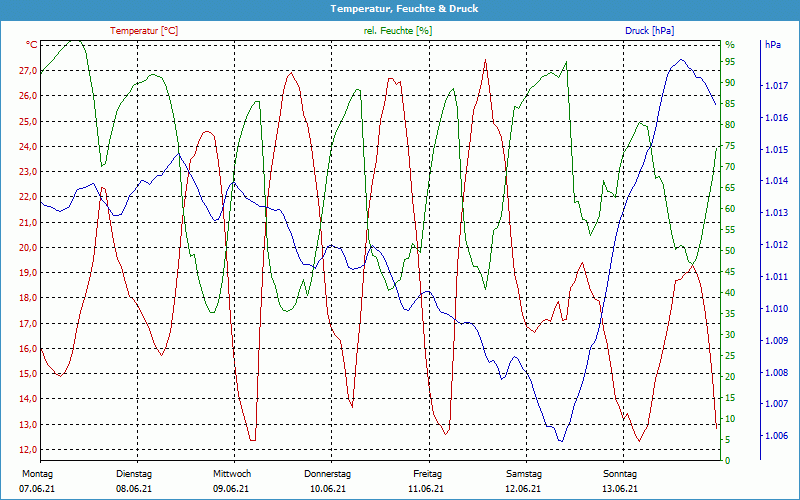Click the 18,0 temperature axis value
800x500 pixels.
pyautogui.click(x=28, y=298)
